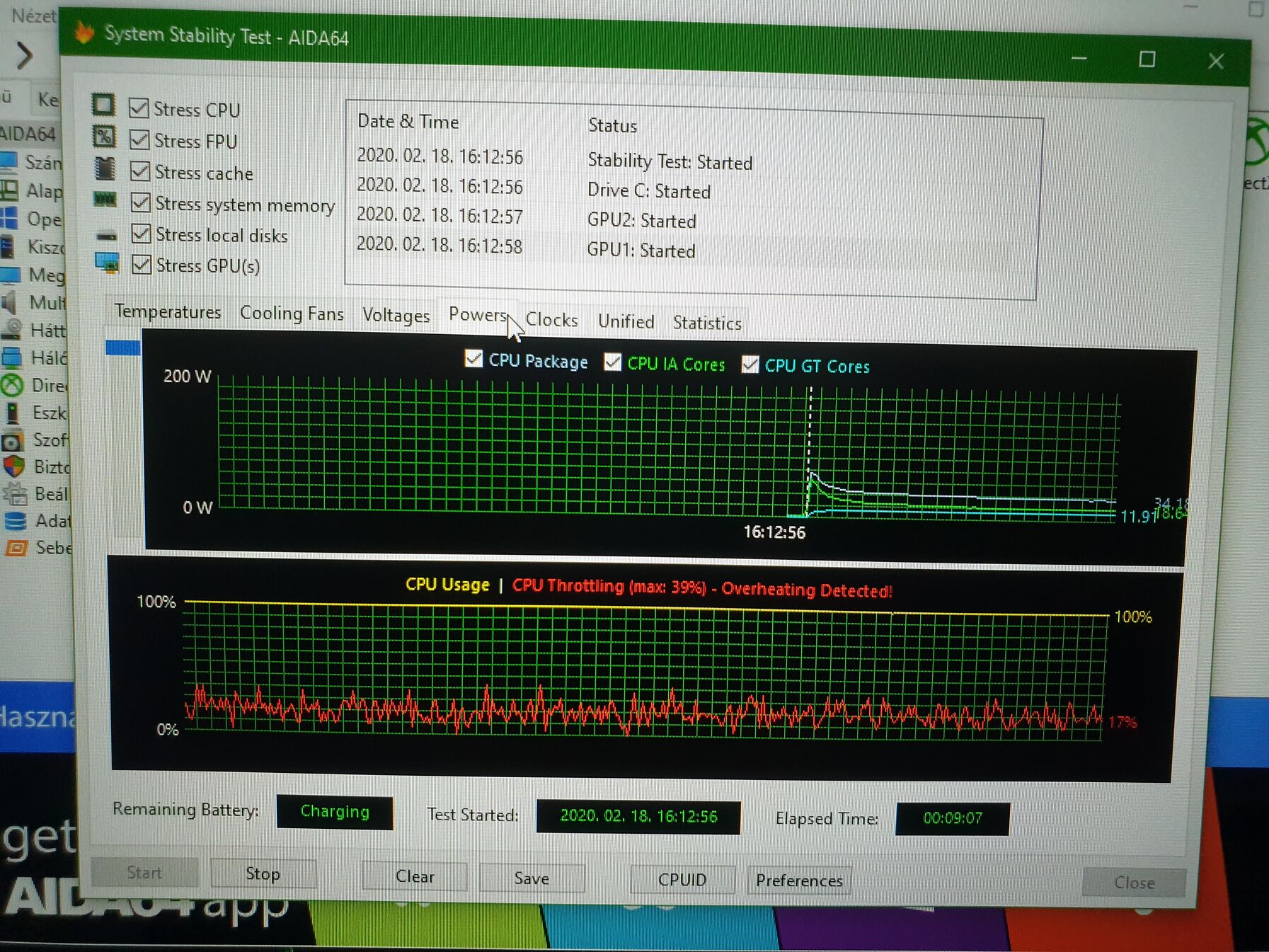Image resolution: width=1269 pixels, height=952 pixels.
Task: Click the Operációs rendszer Windows icon
Action: 9,218
